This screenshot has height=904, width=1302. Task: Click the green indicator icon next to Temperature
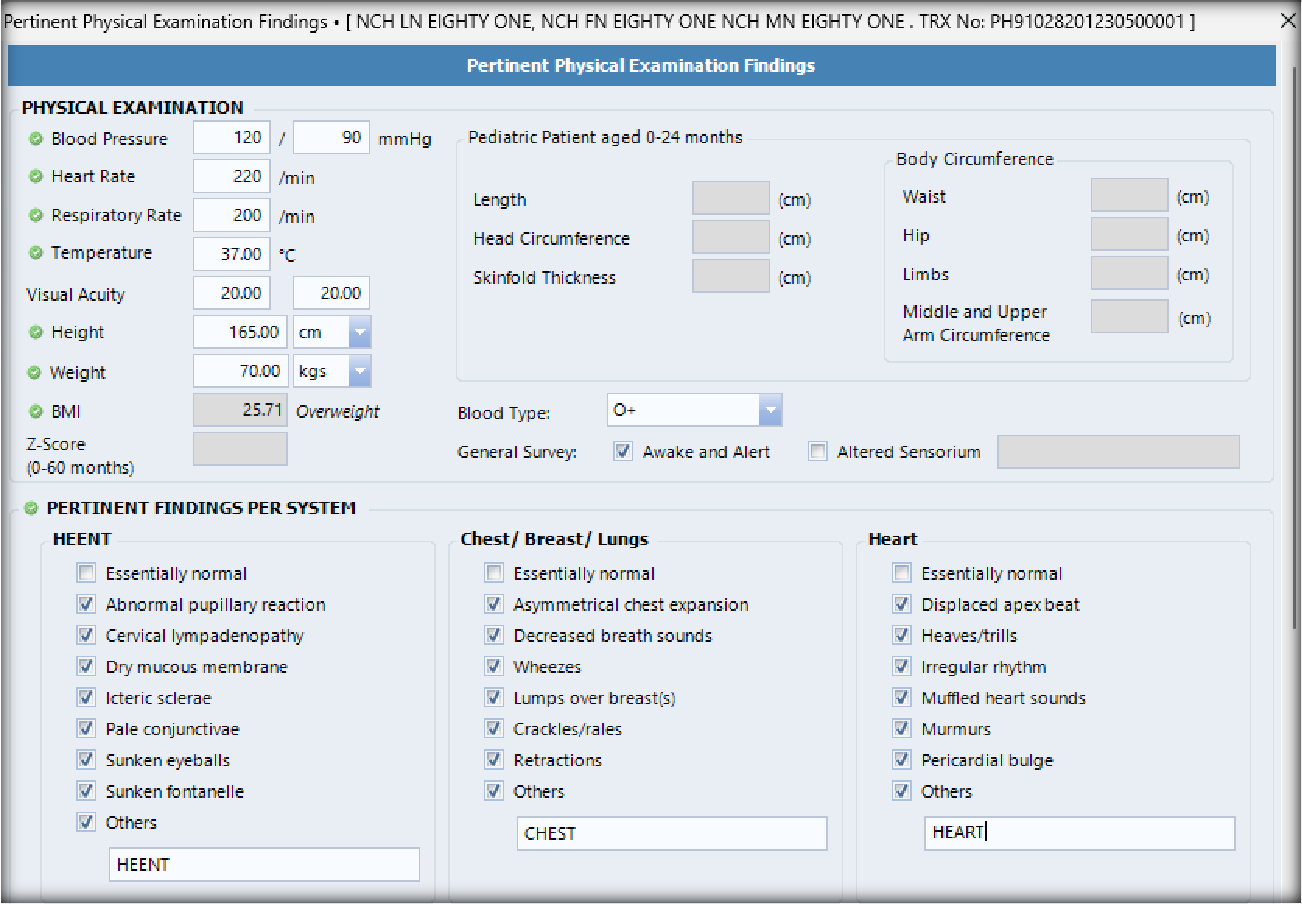coord(36,254)
